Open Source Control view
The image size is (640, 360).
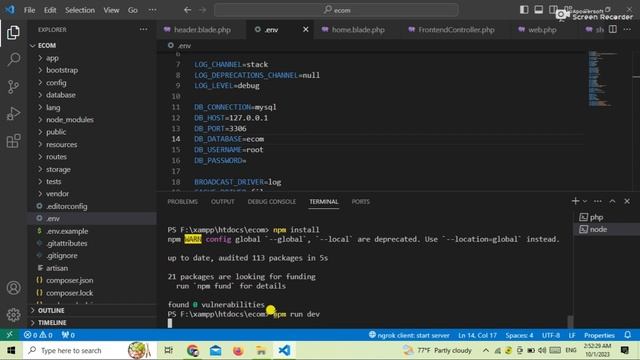click(x=13, y=87)
